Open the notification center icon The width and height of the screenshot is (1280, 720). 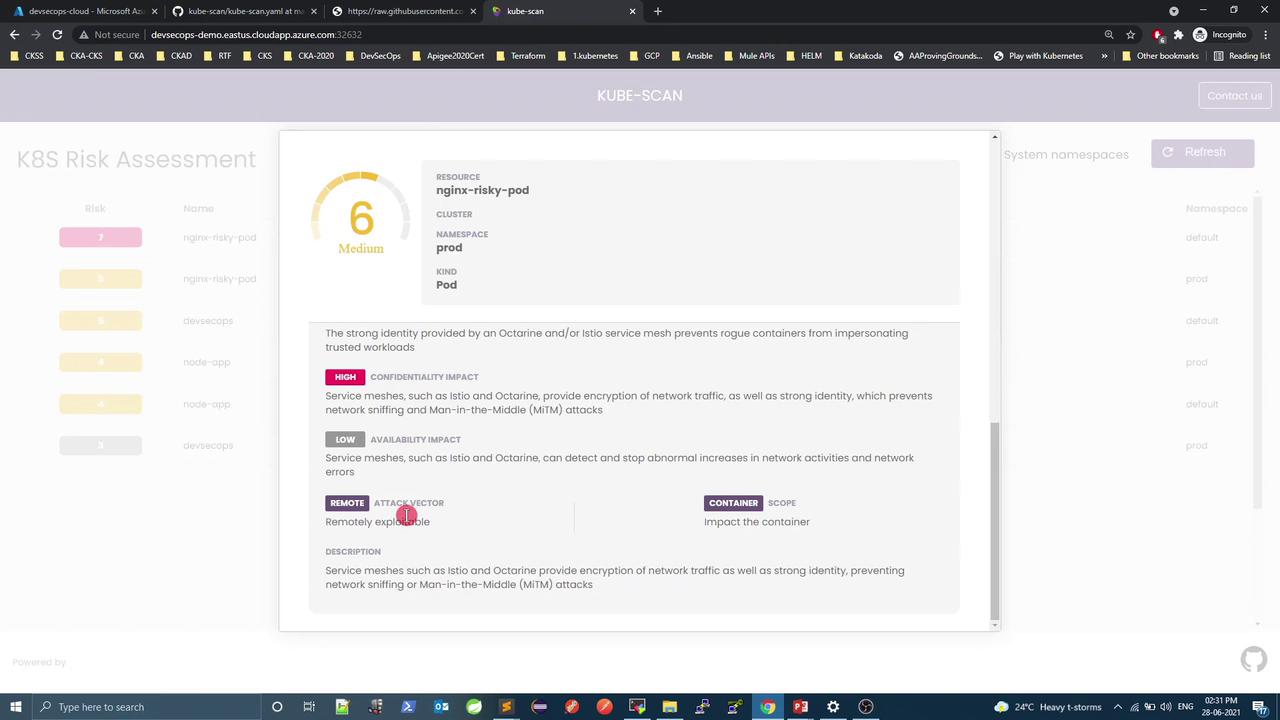1261,707
